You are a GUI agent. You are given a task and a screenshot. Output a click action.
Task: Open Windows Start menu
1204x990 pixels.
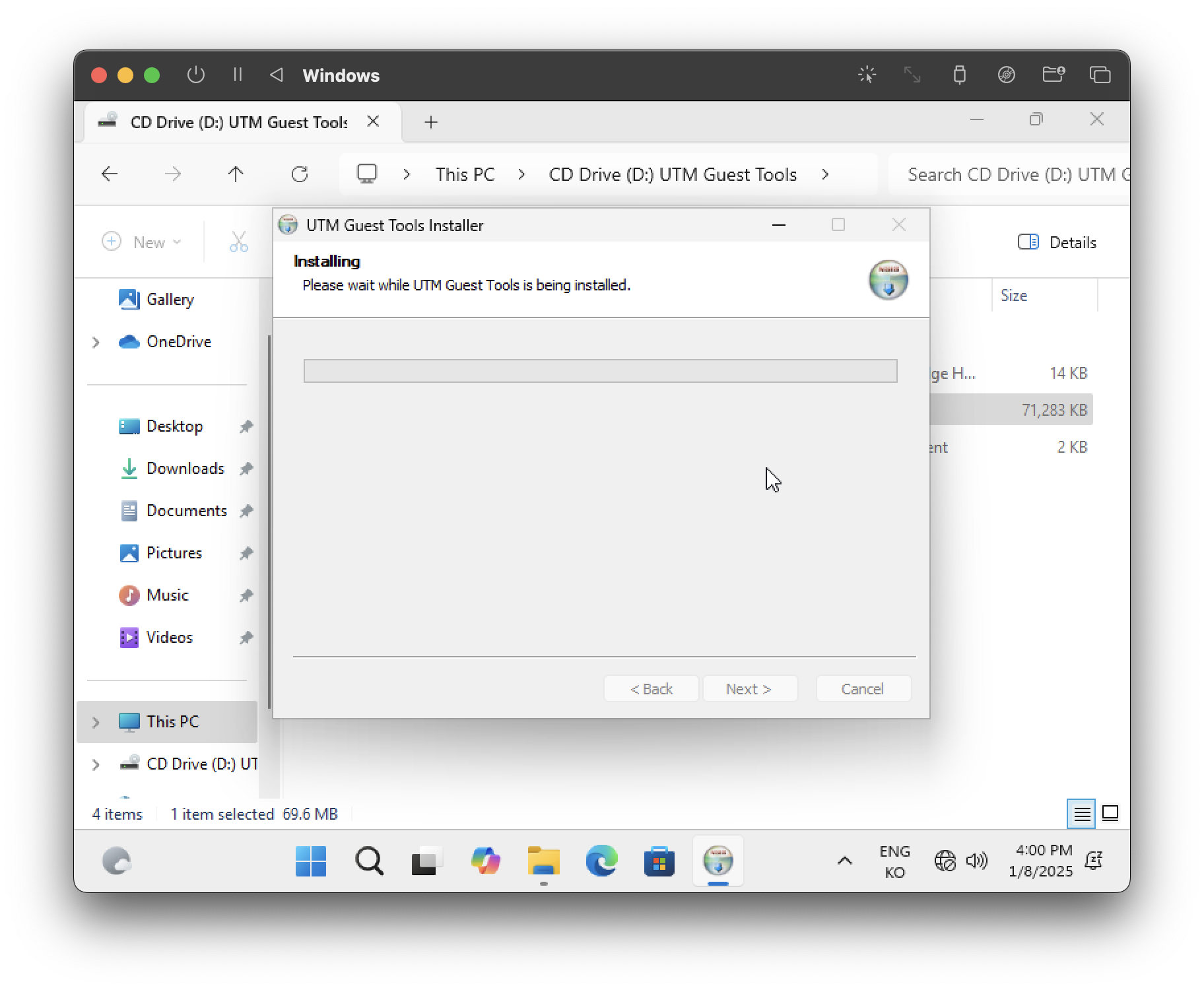pyautogui.click(x=311, y=861)
